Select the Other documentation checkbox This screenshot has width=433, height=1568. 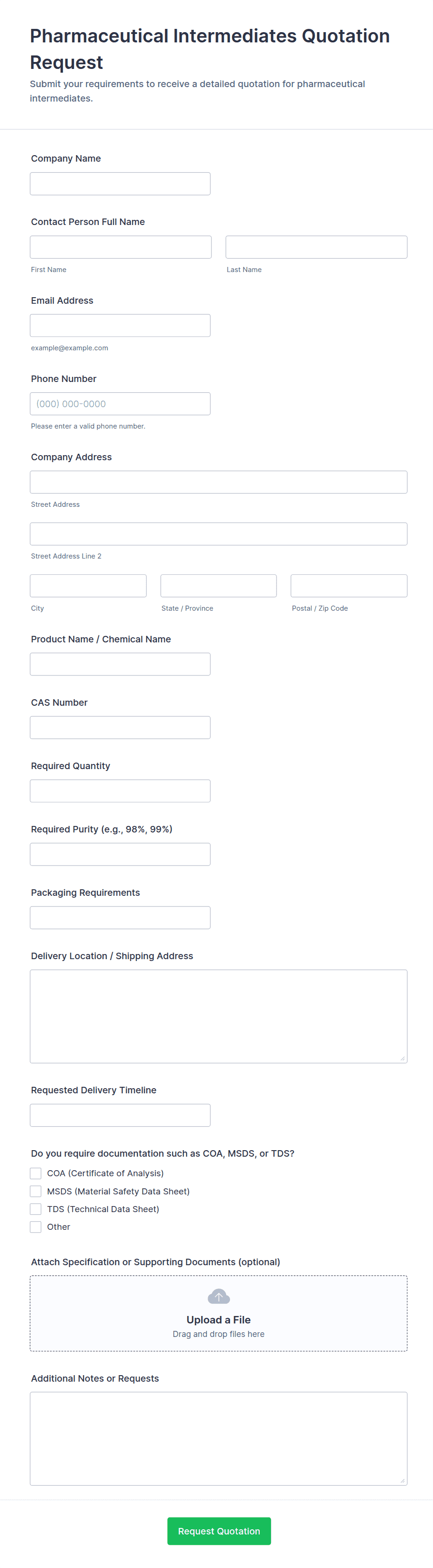(x=36, y=1227)
